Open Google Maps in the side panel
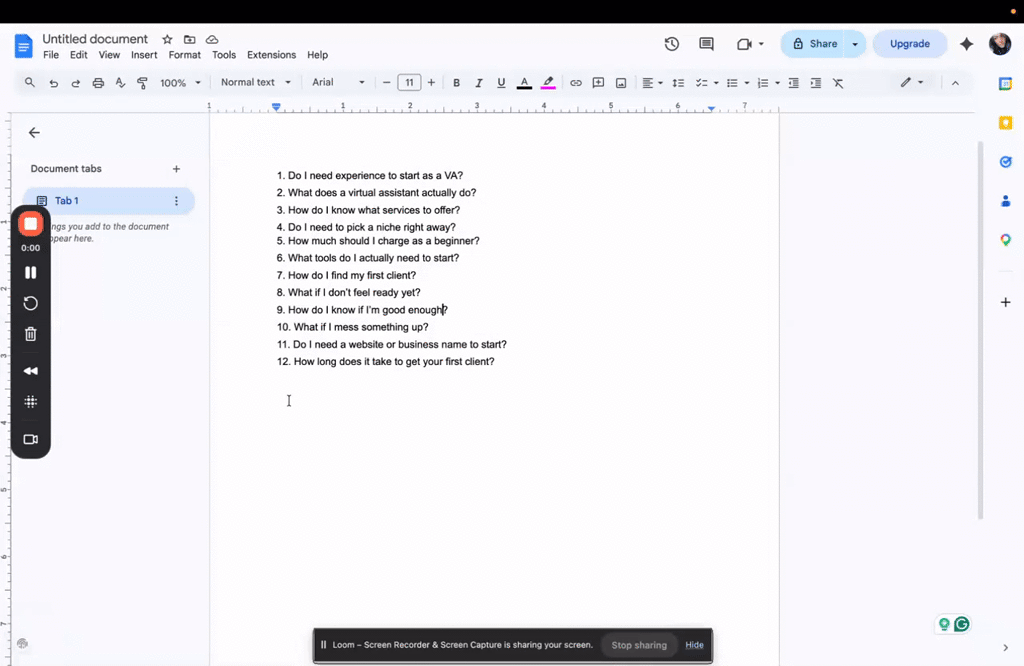The height and width of the screenshot is (666, 1024). click(x=1006, y=240)
